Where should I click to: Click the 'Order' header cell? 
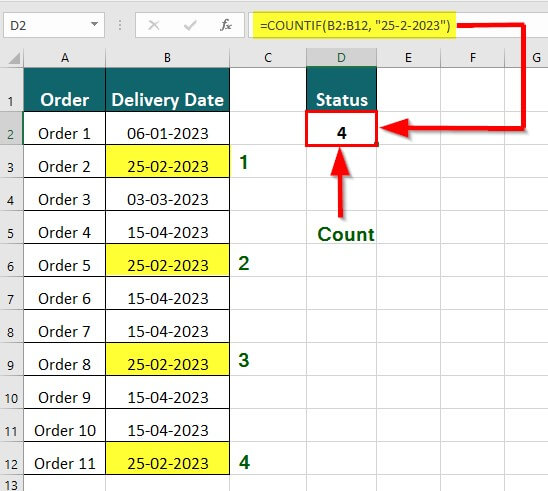[x=64, y=89]
